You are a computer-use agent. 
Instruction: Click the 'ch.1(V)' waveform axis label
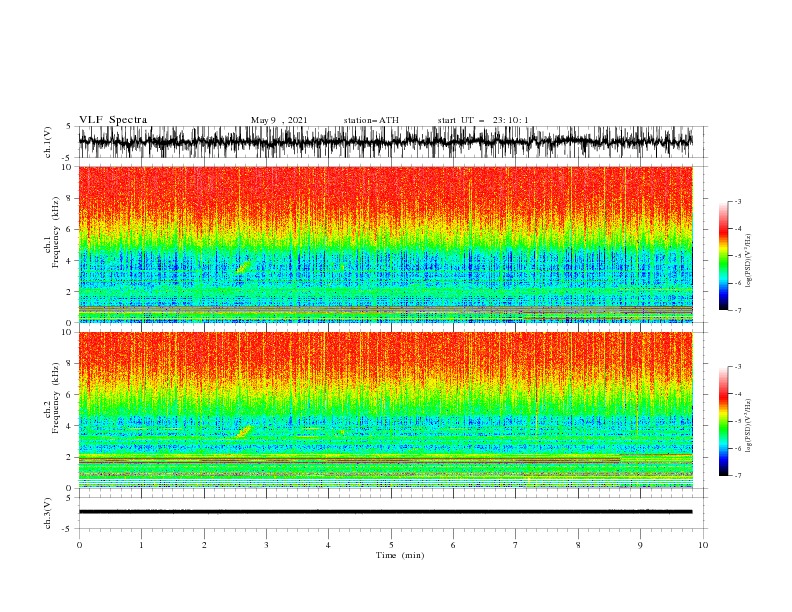point(48,142)
